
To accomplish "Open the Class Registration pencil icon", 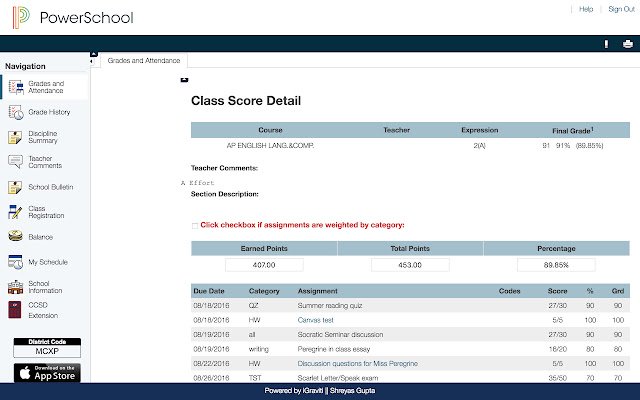I will (15, 212).
